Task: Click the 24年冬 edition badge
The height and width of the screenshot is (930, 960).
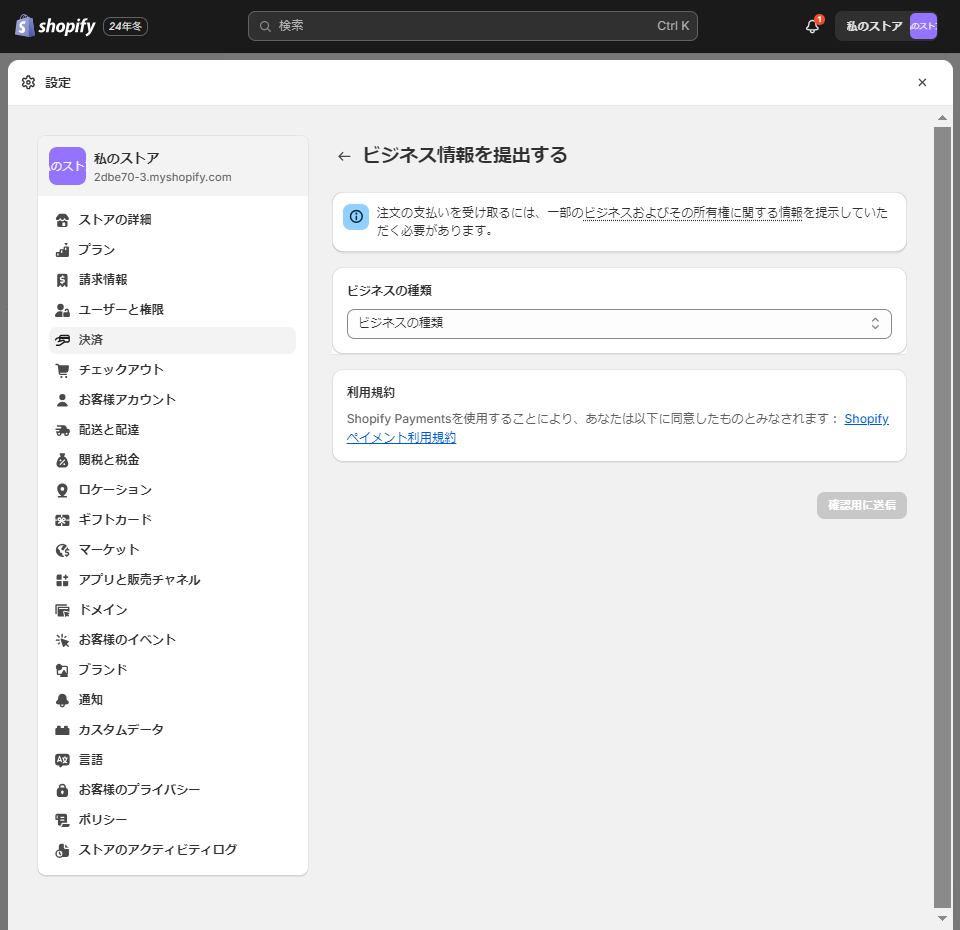Action: (126, 26)
